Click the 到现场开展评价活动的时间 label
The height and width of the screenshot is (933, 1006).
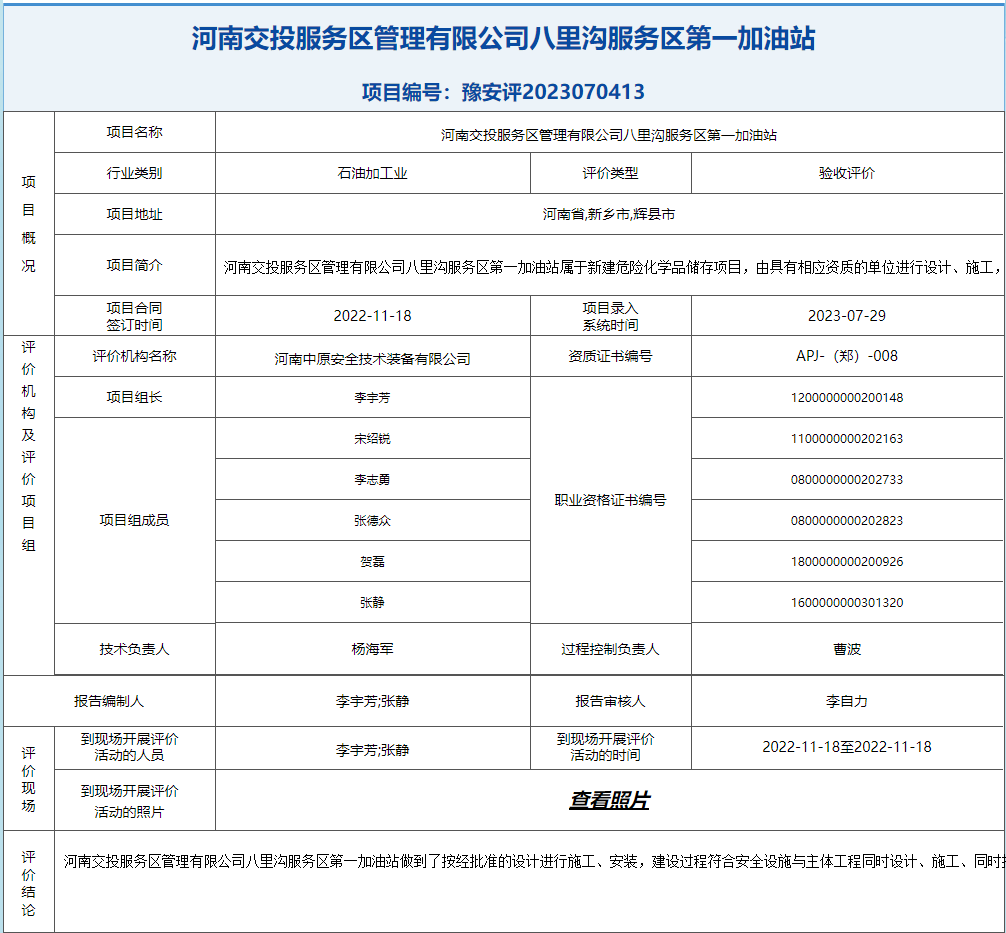tap(606, 748)
